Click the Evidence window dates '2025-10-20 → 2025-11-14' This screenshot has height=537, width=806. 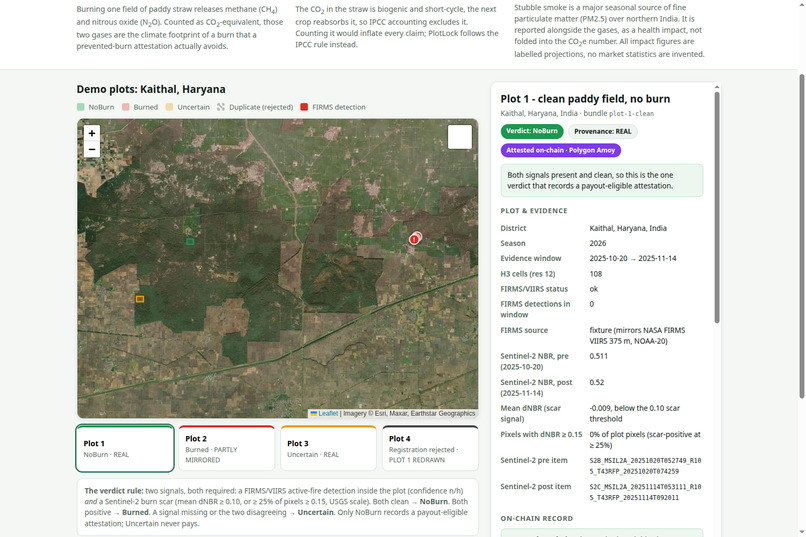pos(633,258)
